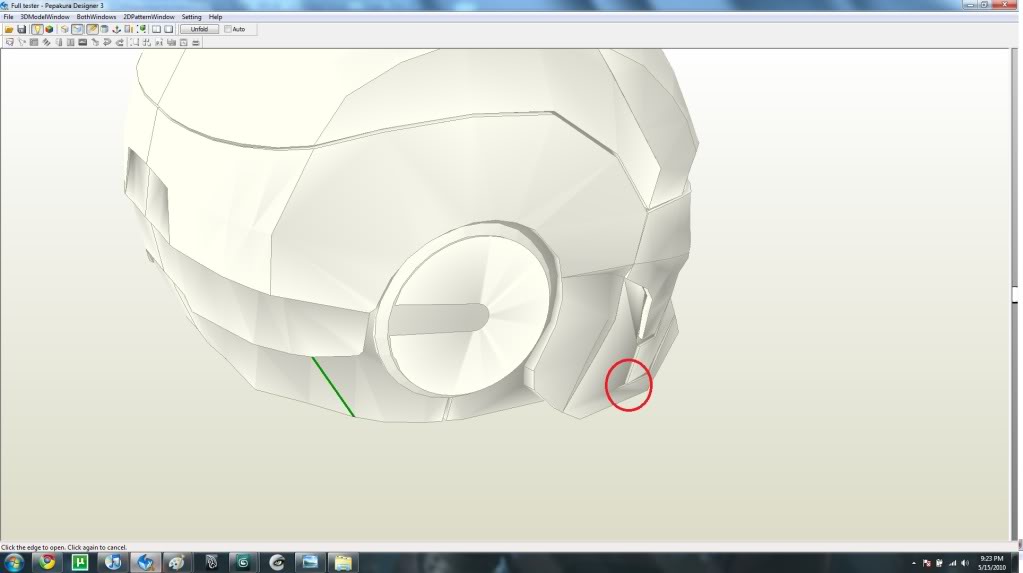Click the gray cylinder toolbar icon

click(104, 29)
